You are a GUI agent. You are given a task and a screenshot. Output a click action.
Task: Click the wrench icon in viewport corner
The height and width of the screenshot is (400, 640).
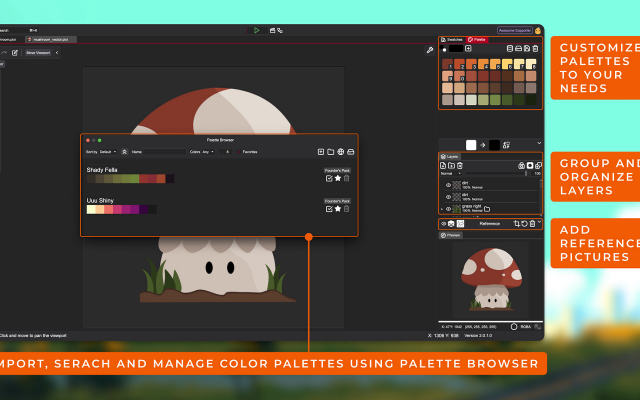click(x=430, y=50)
